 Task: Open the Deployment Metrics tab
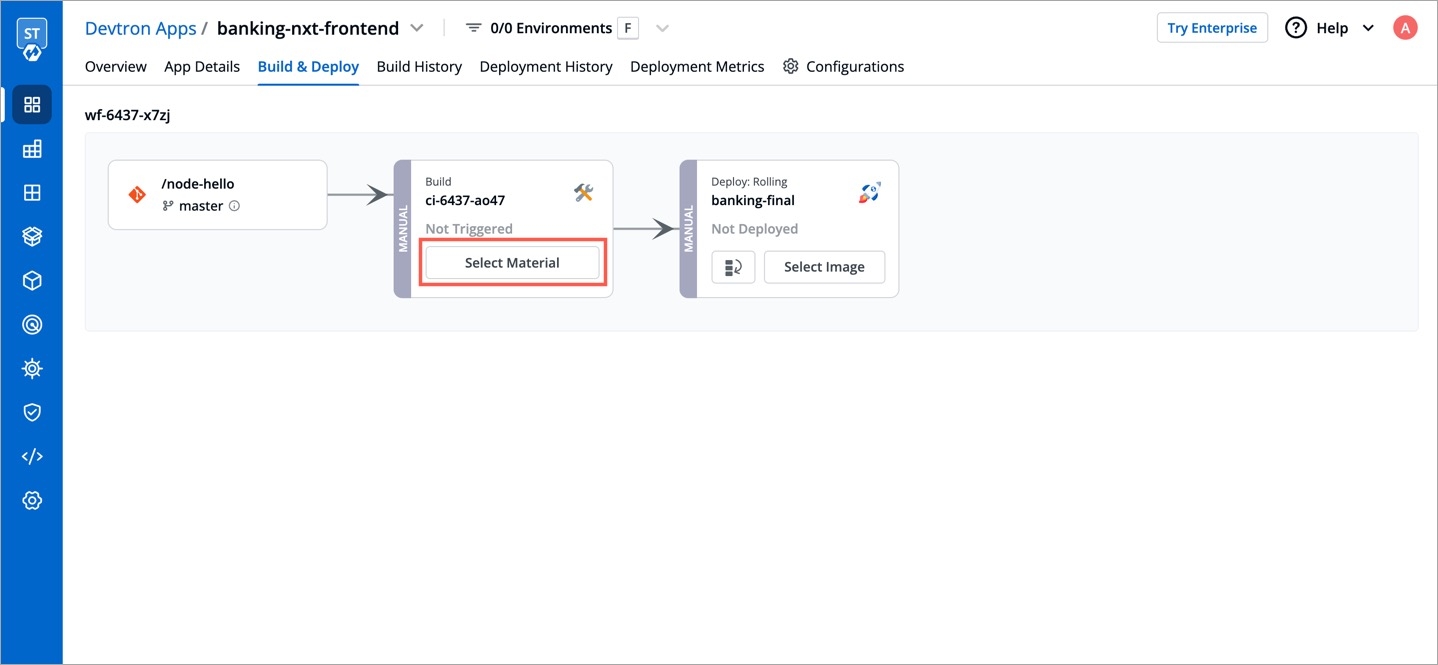697,67
